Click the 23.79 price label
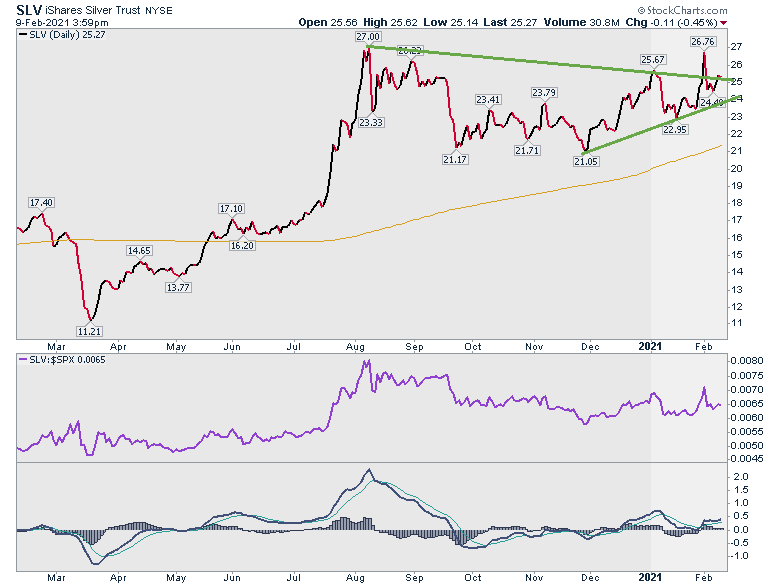 [x=544, y=93]
